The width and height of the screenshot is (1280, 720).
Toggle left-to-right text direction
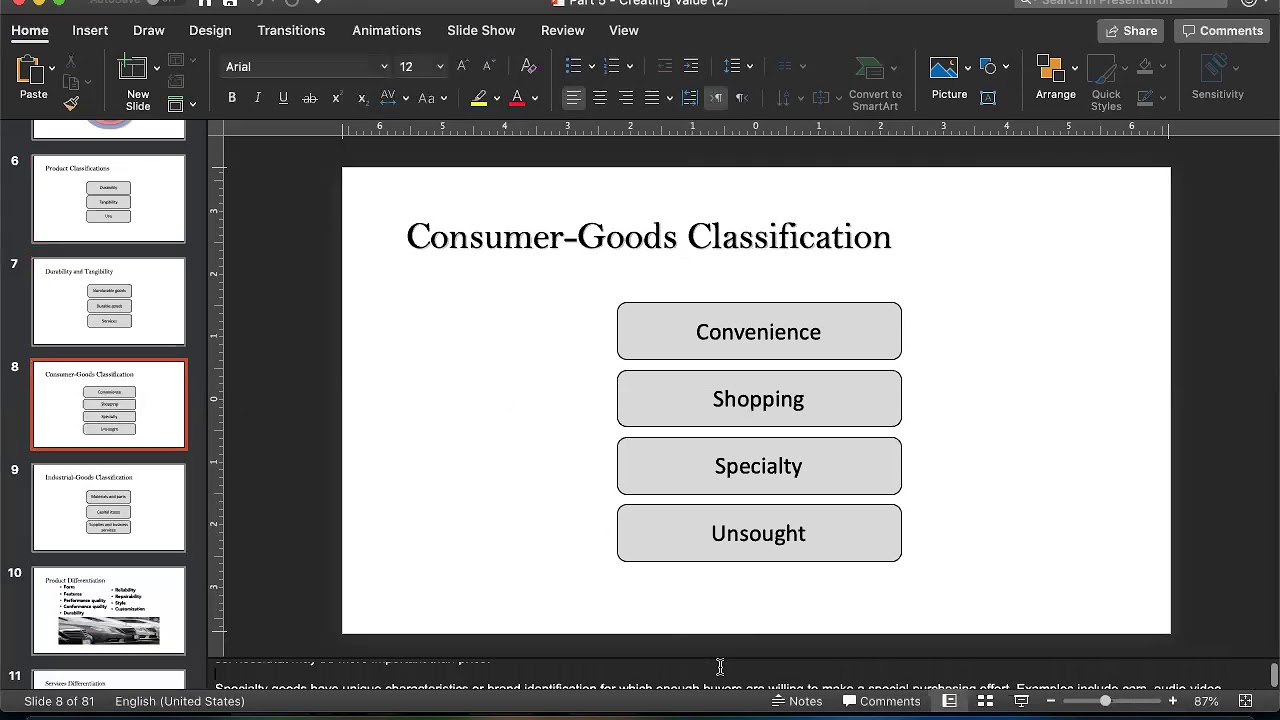click(716, 98)
